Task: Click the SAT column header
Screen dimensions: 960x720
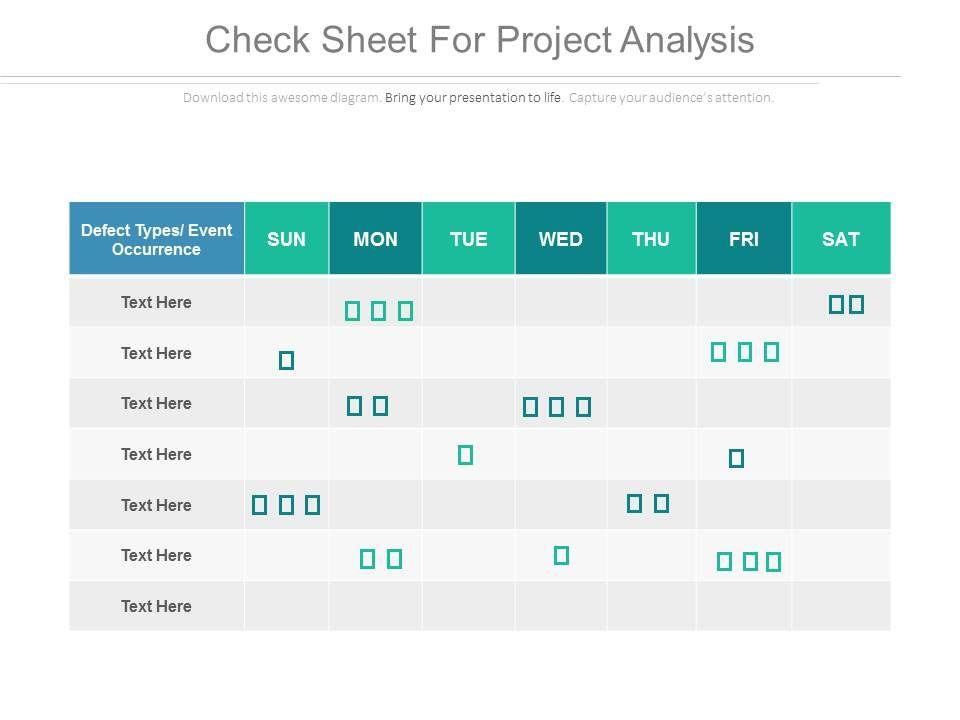Action: click(840, 239)
